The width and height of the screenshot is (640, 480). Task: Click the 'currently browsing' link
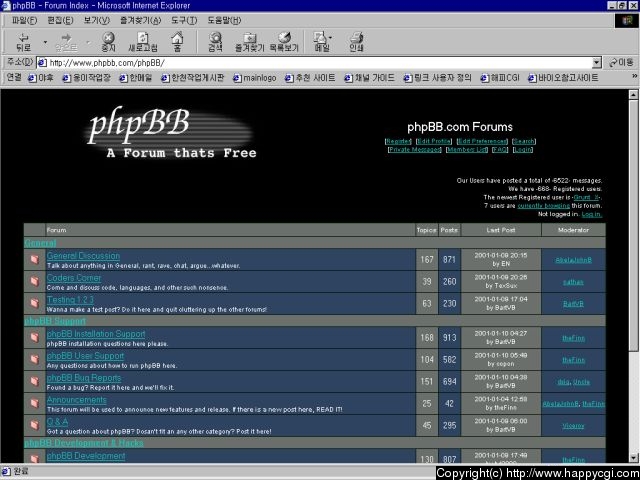pos(543,206)
